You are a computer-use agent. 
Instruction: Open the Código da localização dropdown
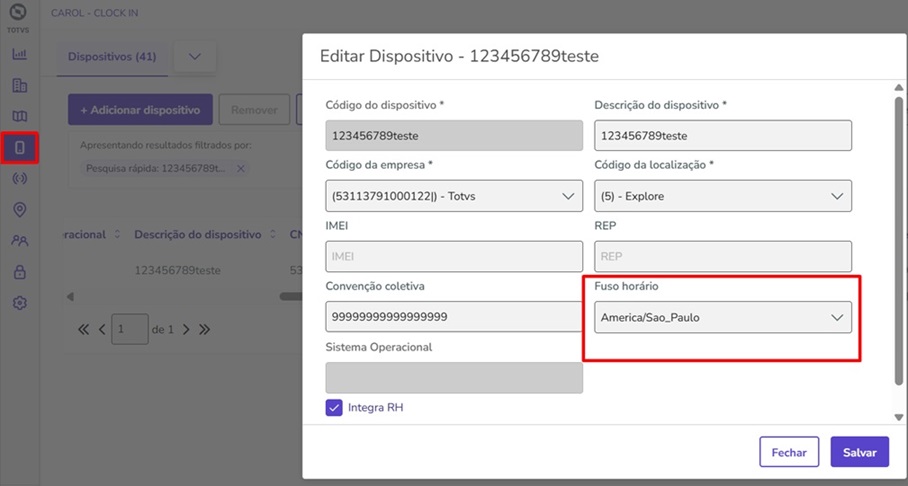click(723, 196)
